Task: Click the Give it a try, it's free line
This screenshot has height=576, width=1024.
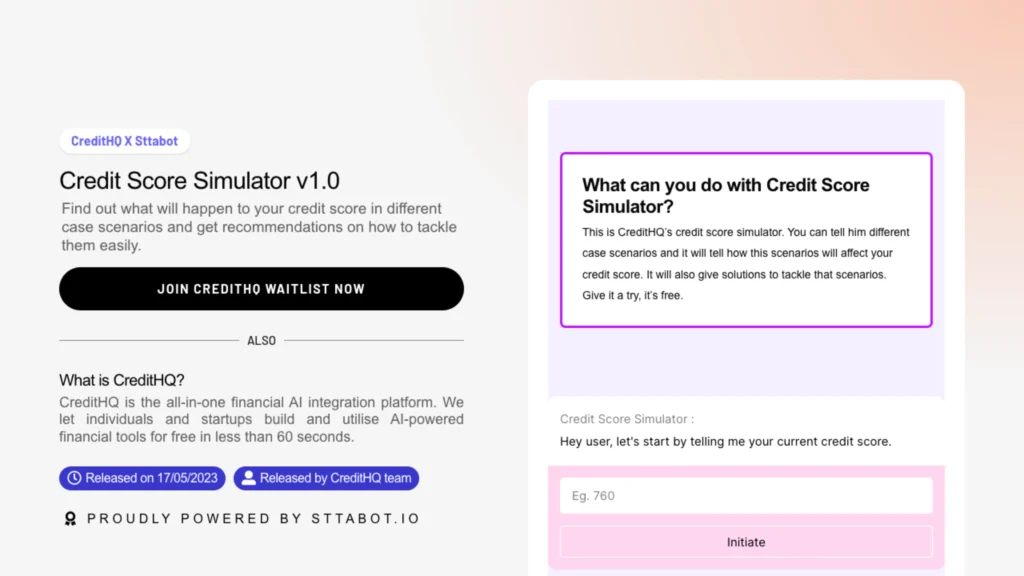Action: (x=633, y=295)
